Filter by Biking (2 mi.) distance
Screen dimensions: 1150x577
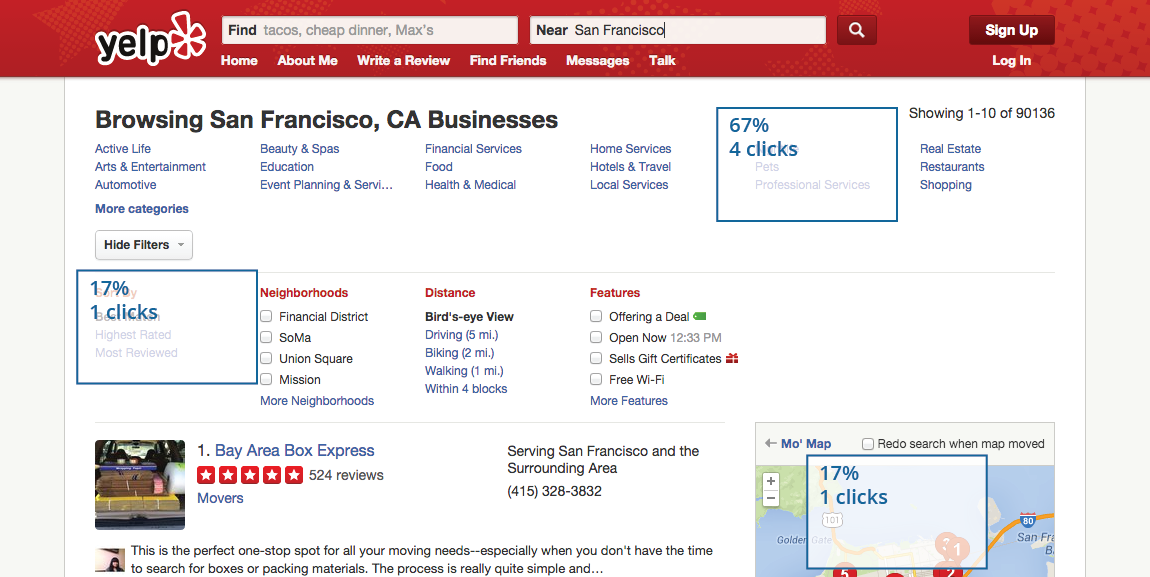[458, 353]
